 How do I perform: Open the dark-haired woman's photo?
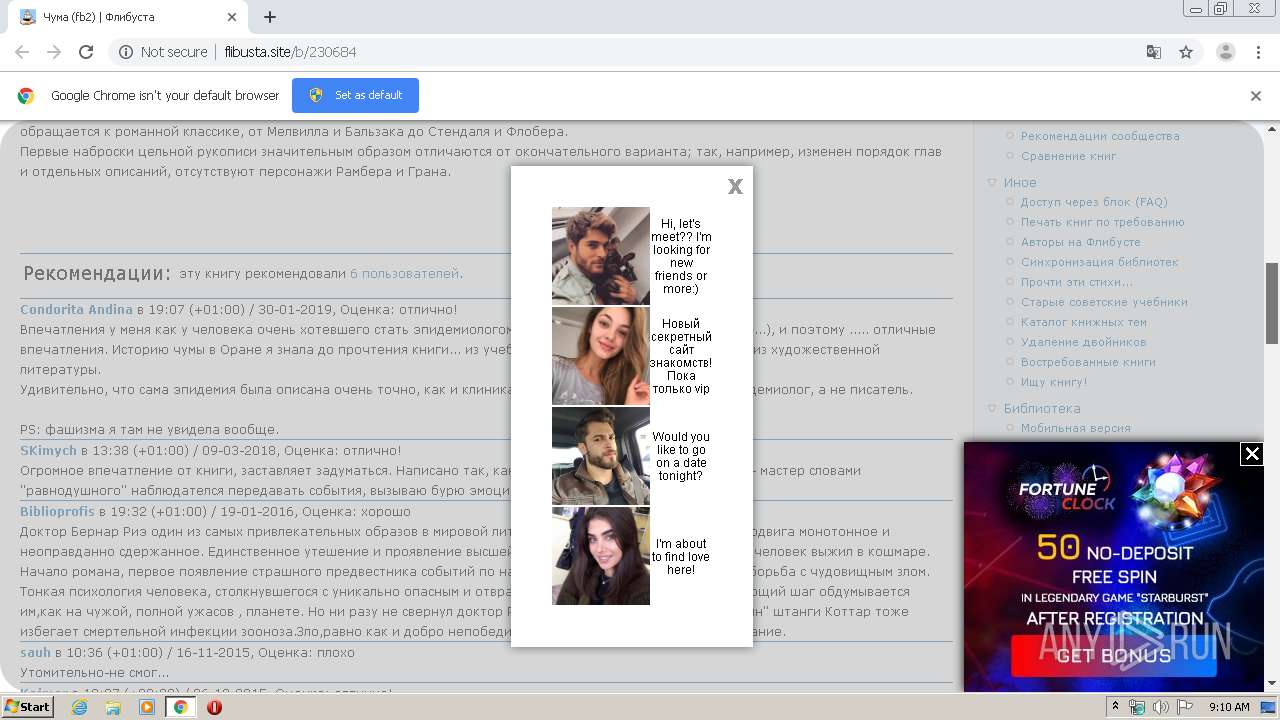pyautogui.click(x=601, y=556)
